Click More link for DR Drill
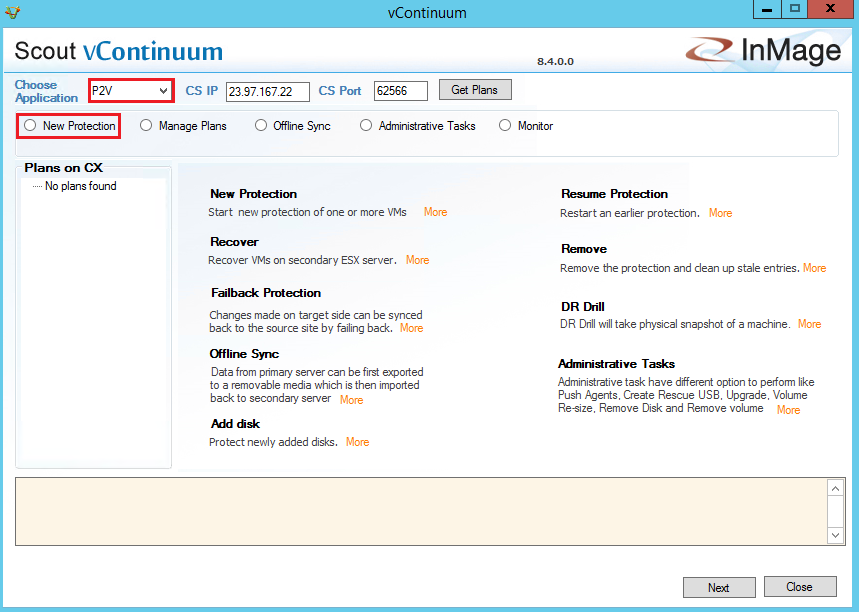Image resolution: width=859 pixels, height=612 pixels. coord(809,324)
